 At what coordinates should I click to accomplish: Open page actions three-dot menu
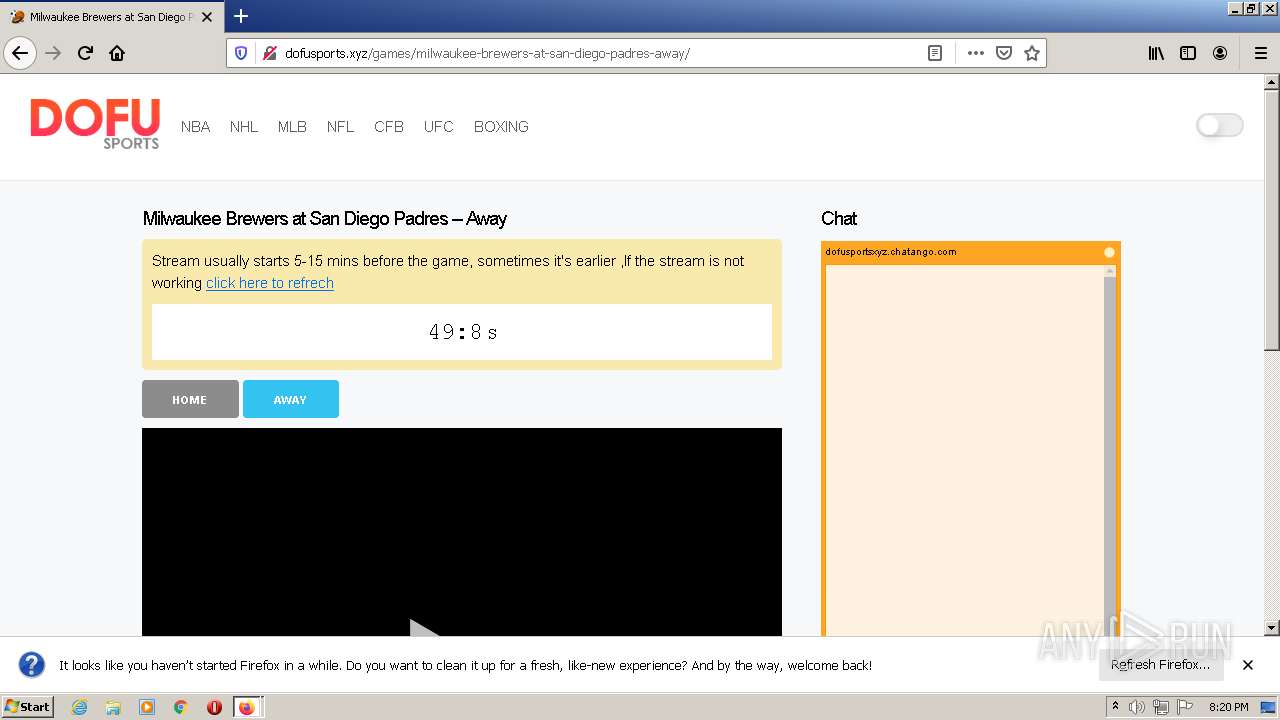(x=976, y=53)
